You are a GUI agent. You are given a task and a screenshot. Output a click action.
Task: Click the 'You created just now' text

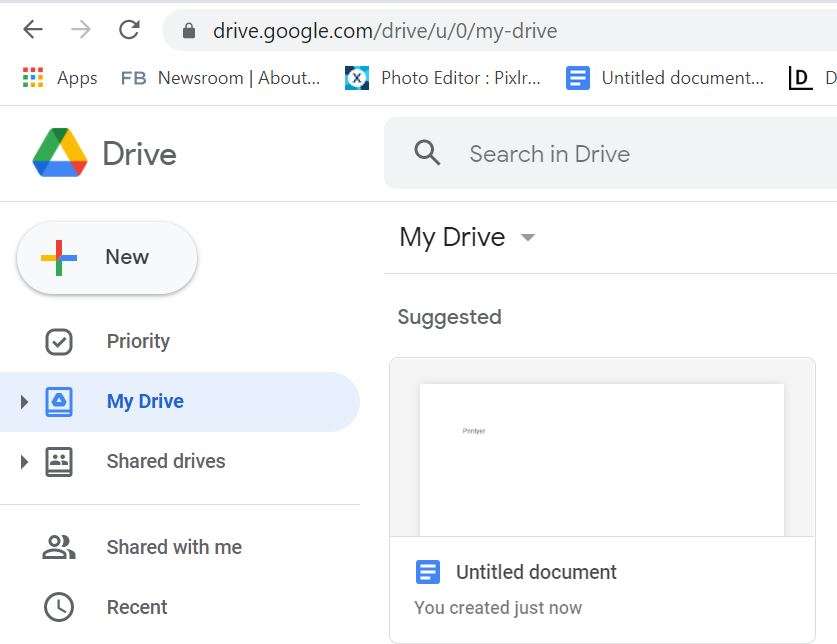point(498,608)
